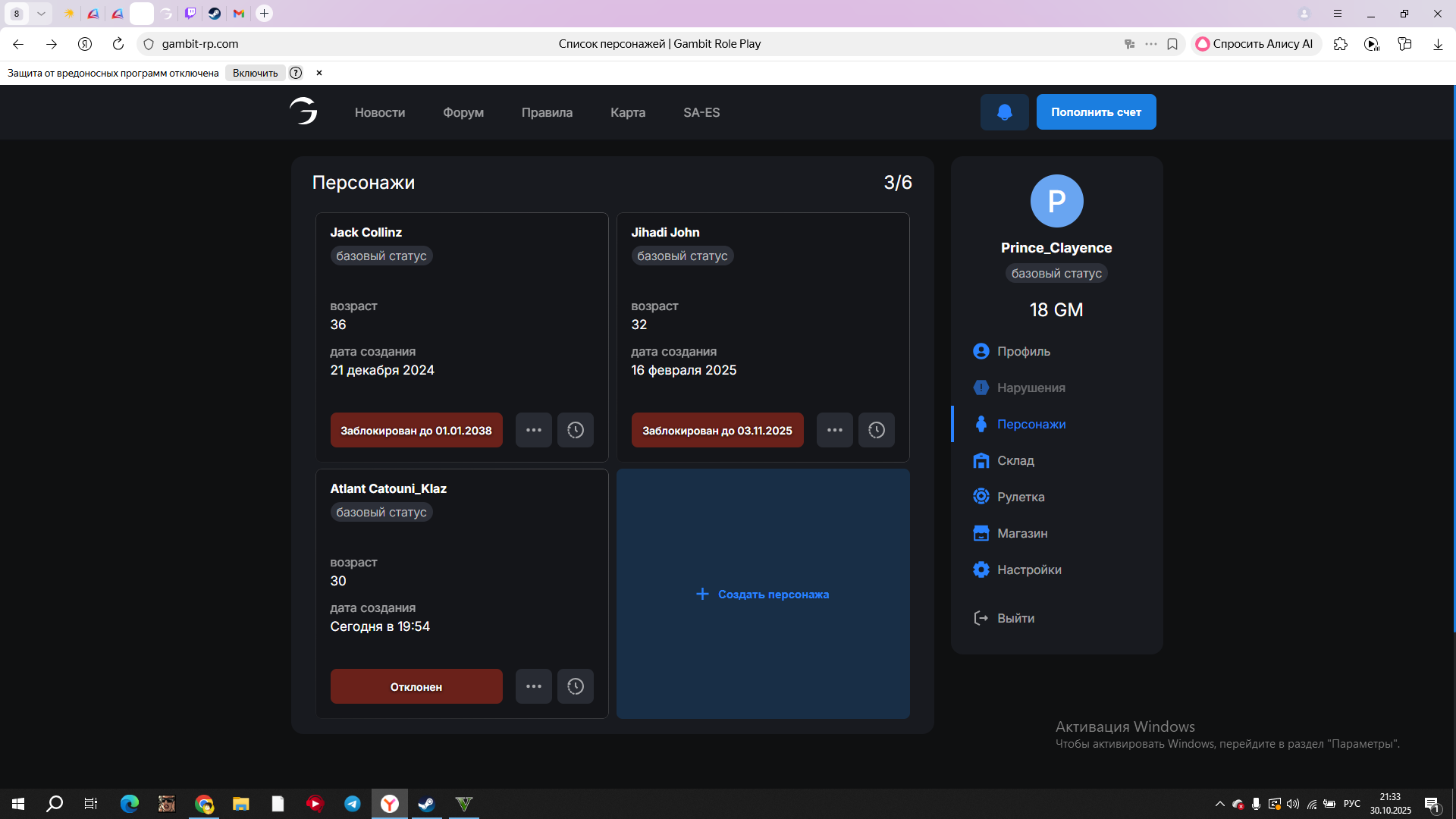Click Создать персонажа card
The width and height of the screenshot is (1456, 819).
(x=762, y=594)
